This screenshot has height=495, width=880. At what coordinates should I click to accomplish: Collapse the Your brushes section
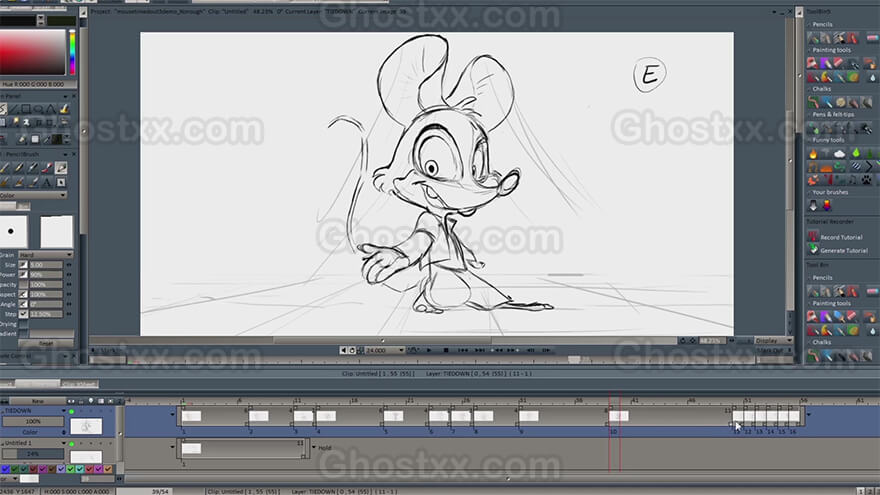click(x=810, y=192)
